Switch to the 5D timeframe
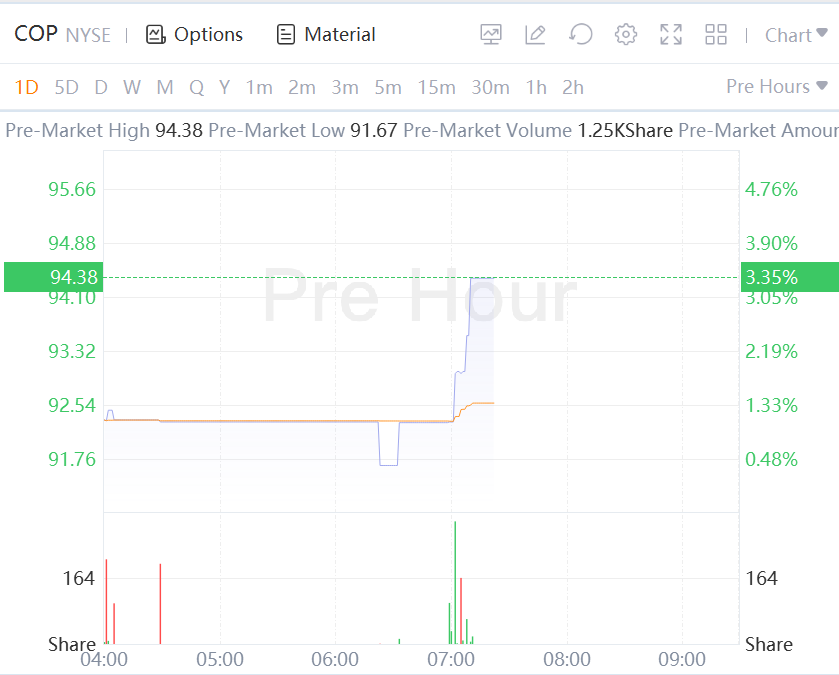This screenshot has height=675, width=839. coord(66,88)
